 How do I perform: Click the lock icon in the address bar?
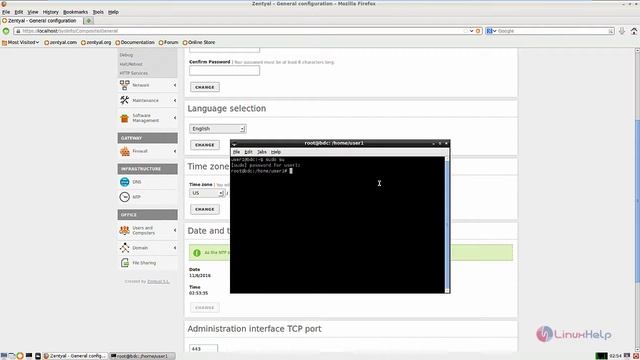point(18,31)
